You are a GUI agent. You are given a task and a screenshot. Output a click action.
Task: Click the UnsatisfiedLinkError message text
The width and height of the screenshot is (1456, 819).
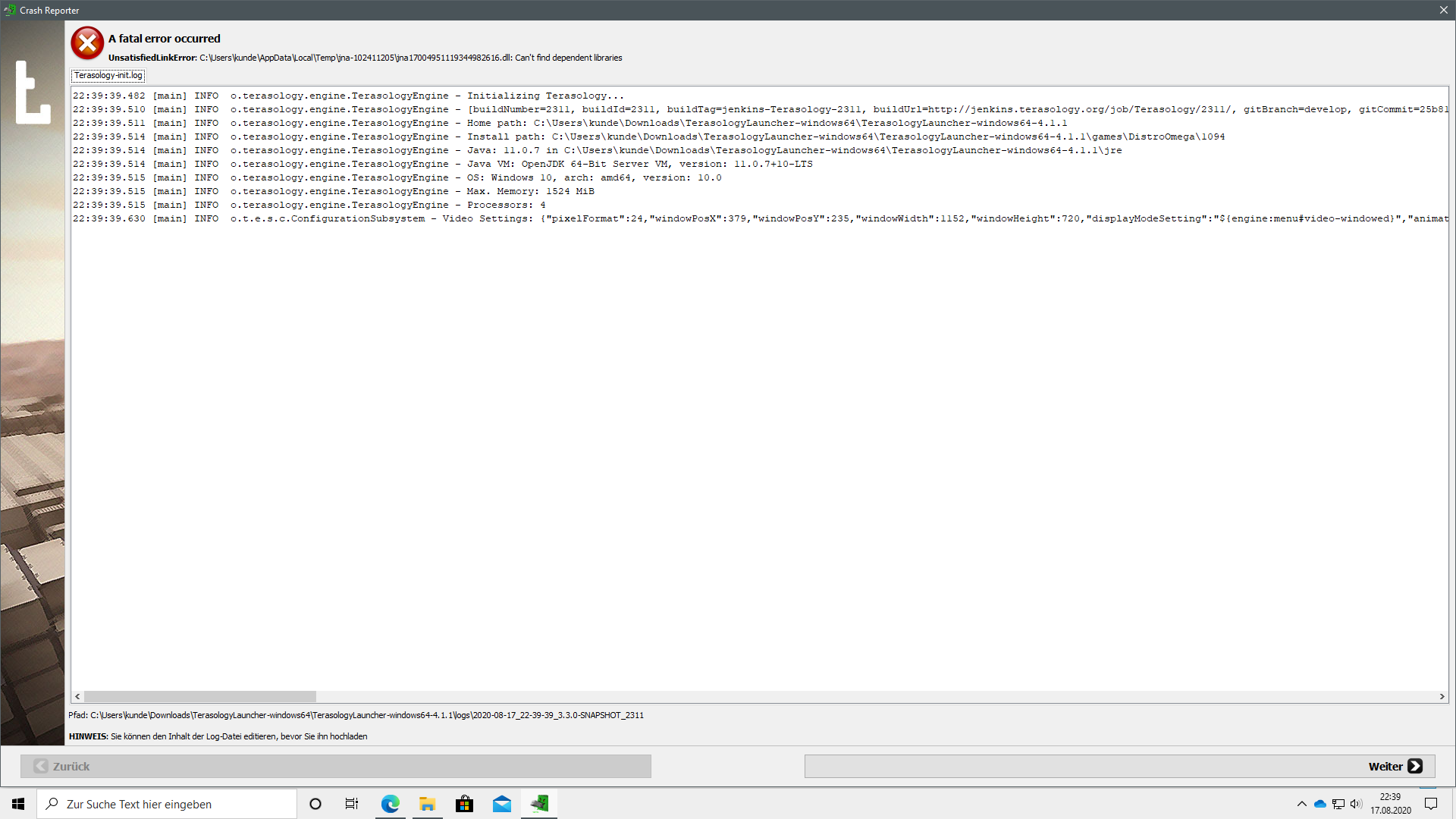(365, 58)
